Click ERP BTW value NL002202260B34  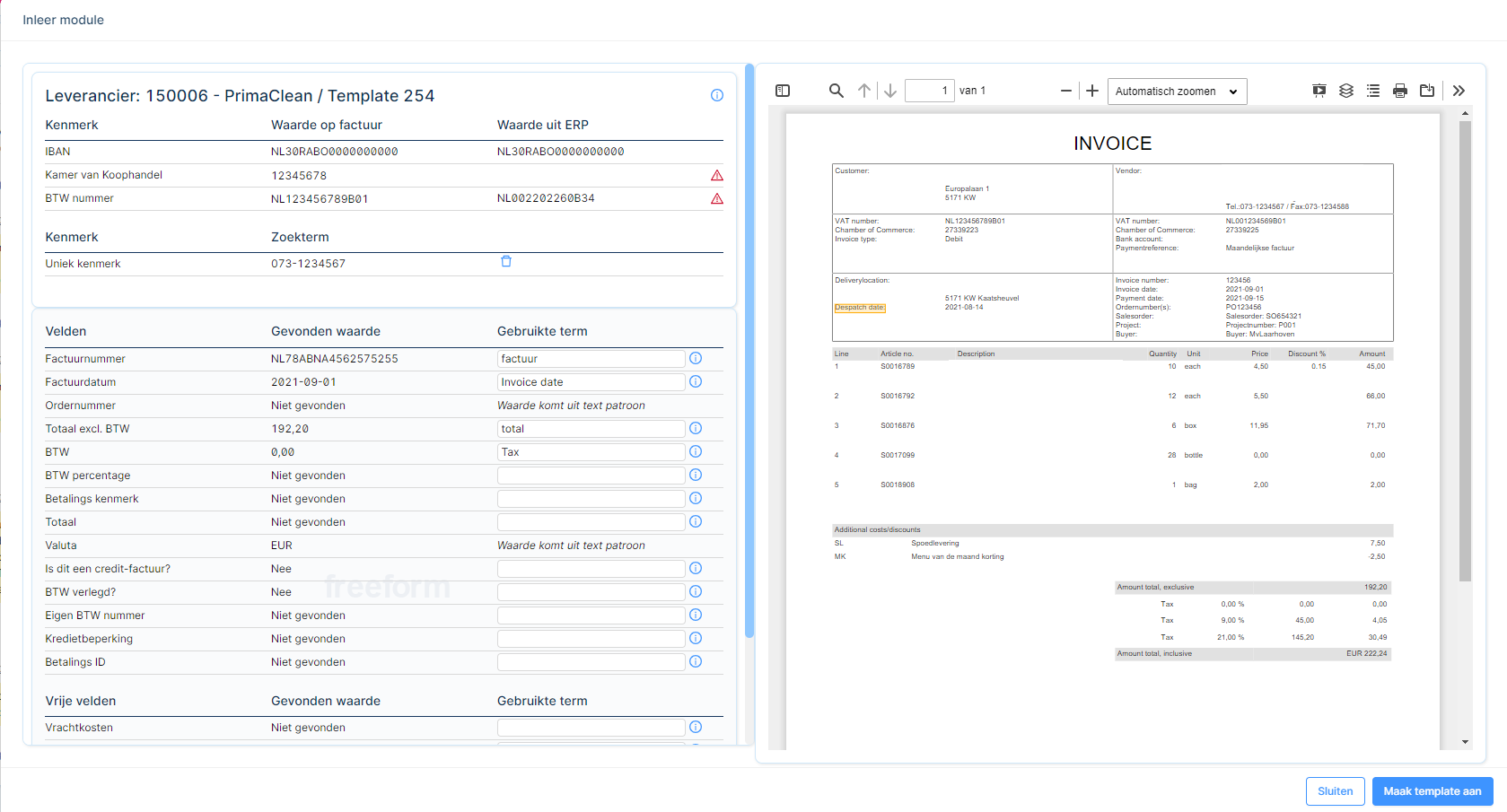pos(546,198)
